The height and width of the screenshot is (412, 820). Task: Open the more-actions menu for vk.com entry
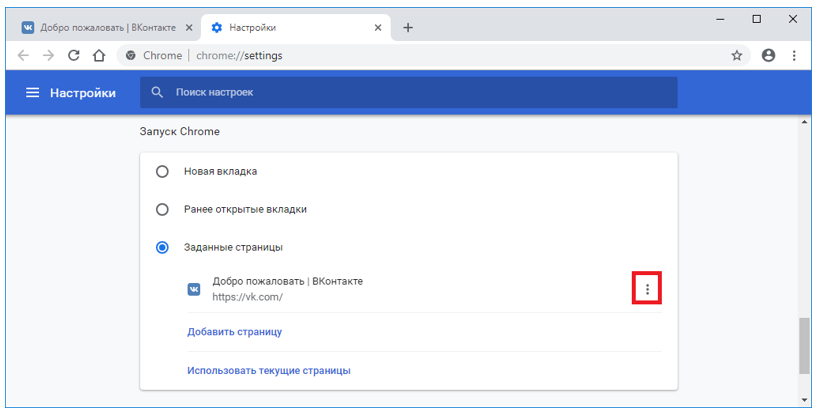[647, 289]
